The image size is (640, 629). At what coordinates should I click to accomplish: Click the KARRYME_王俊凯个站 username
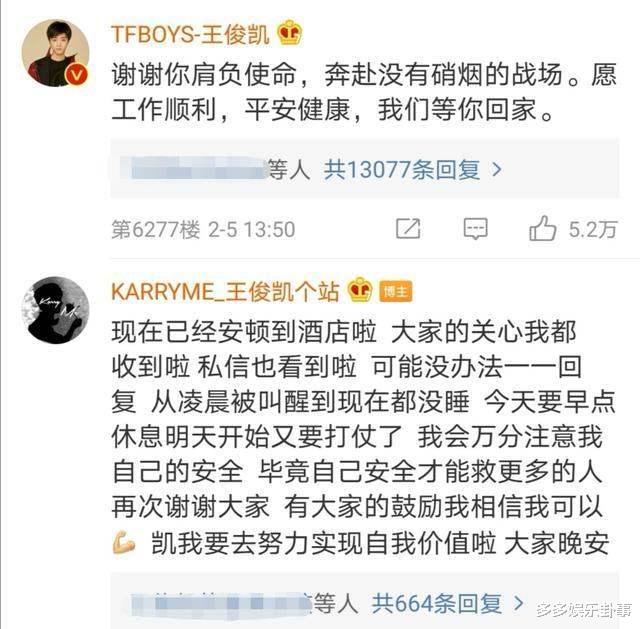[225, 292]
